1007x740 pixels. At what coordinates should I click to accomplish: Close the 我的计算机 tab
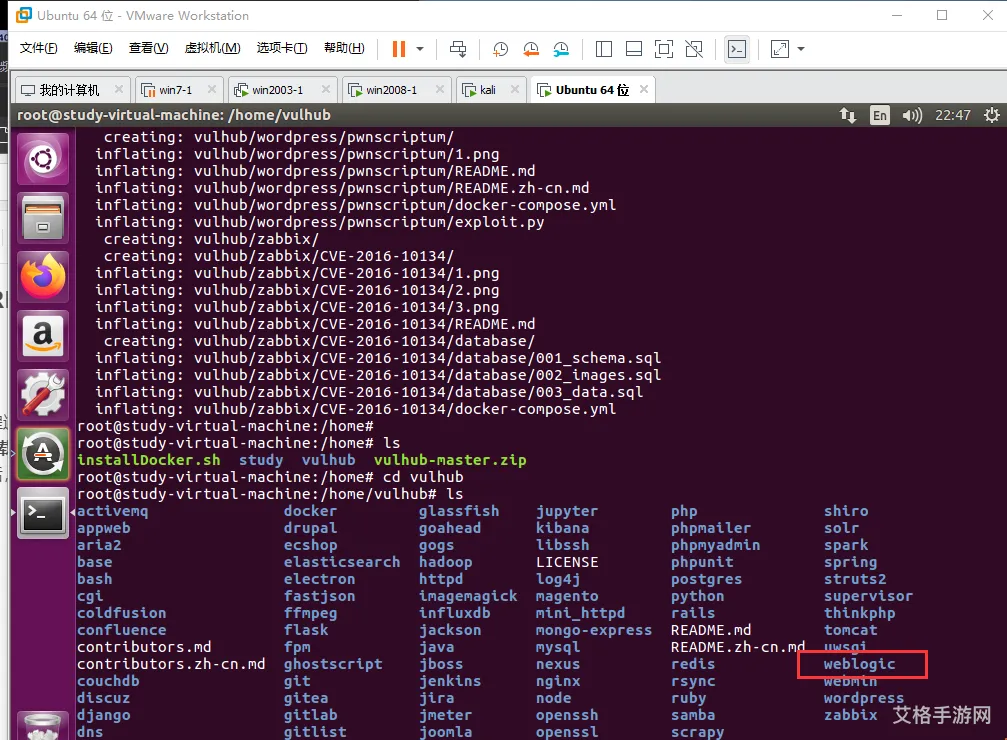pyautogui.click(x=118, y=89)
